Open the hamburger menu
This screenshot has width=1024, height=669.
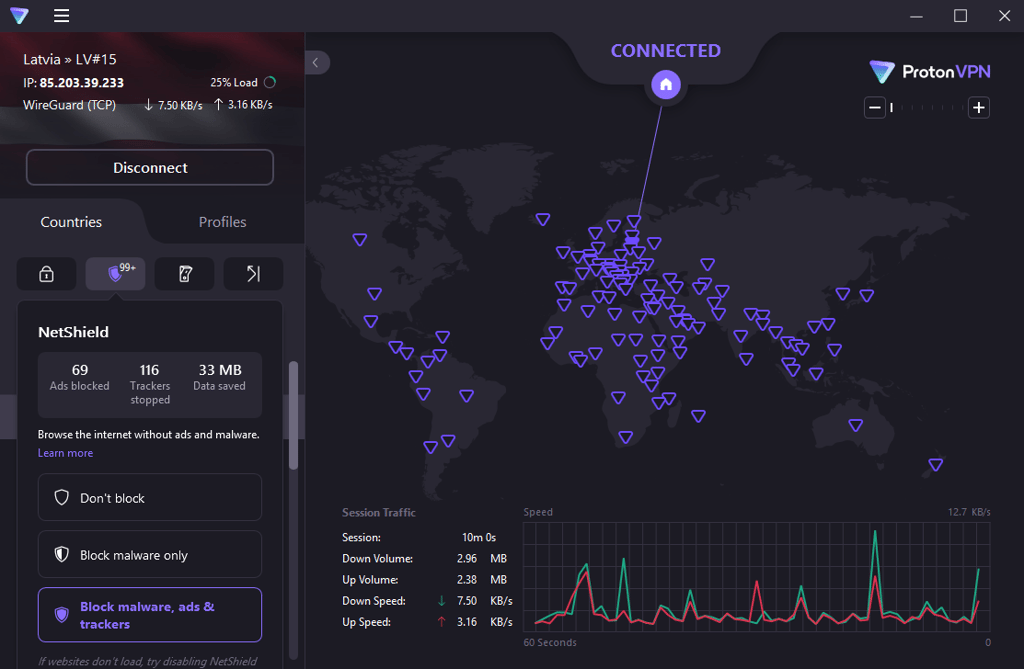tap(61, 16)
